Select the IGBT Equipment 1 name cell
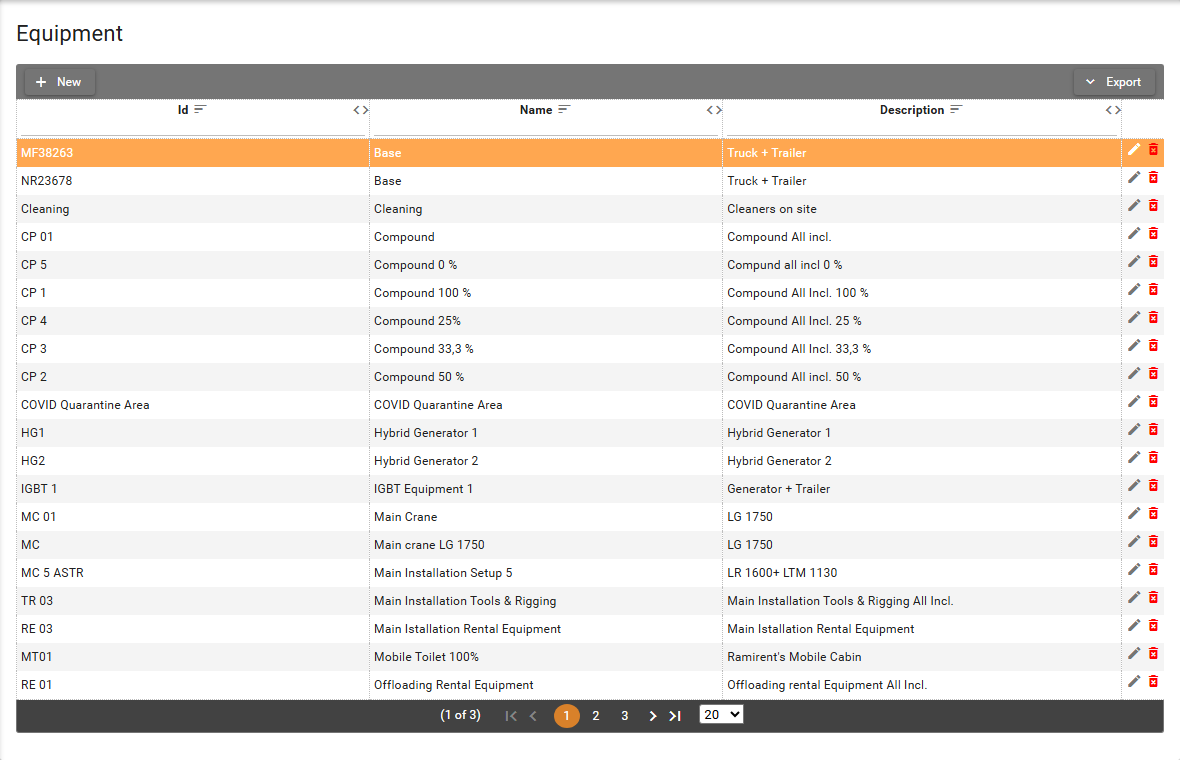This screenshot has height=760, width=1180. 546,488
